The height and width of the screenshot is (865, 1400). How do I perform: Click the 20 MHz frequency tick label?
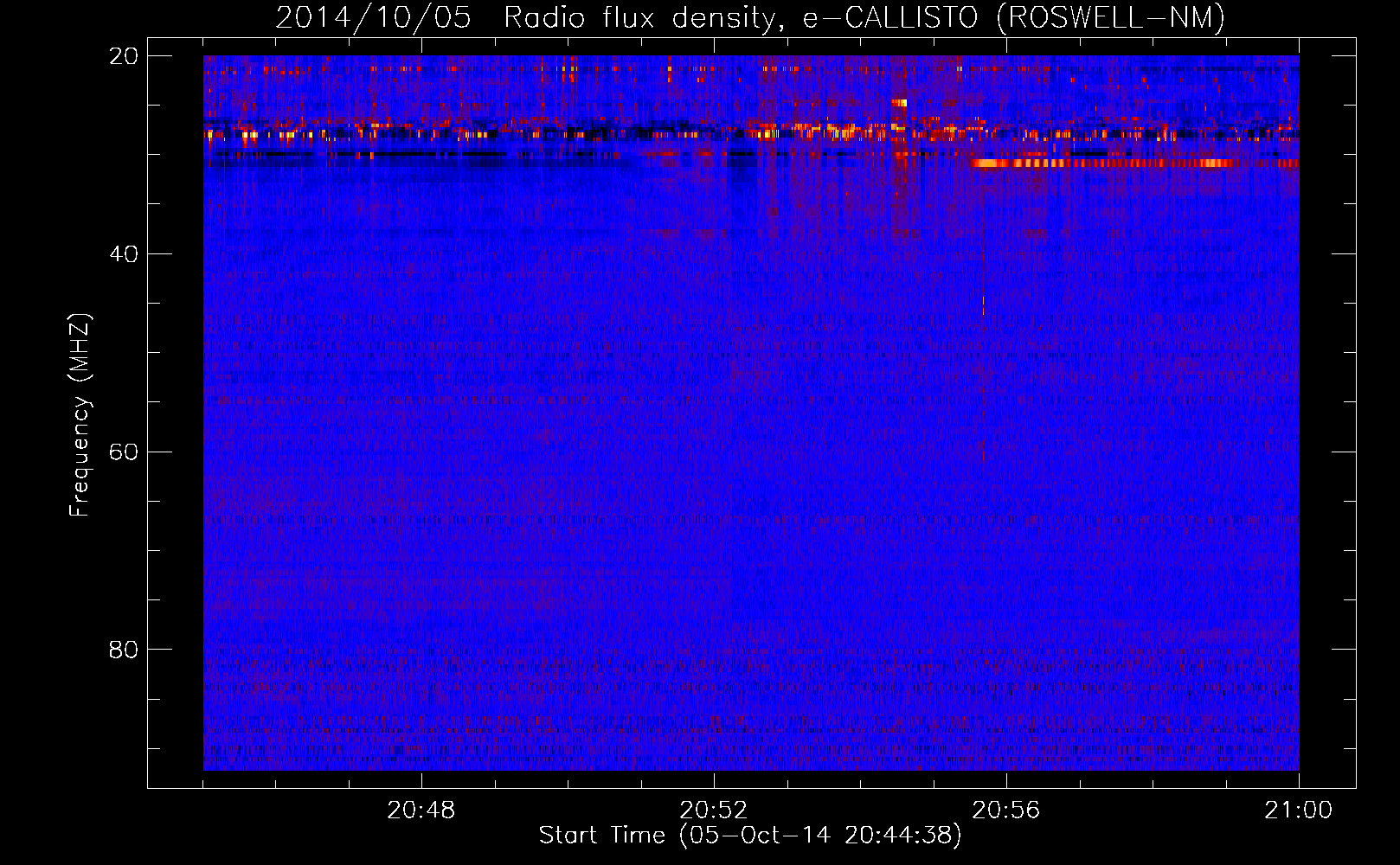[x=124, y=56]
